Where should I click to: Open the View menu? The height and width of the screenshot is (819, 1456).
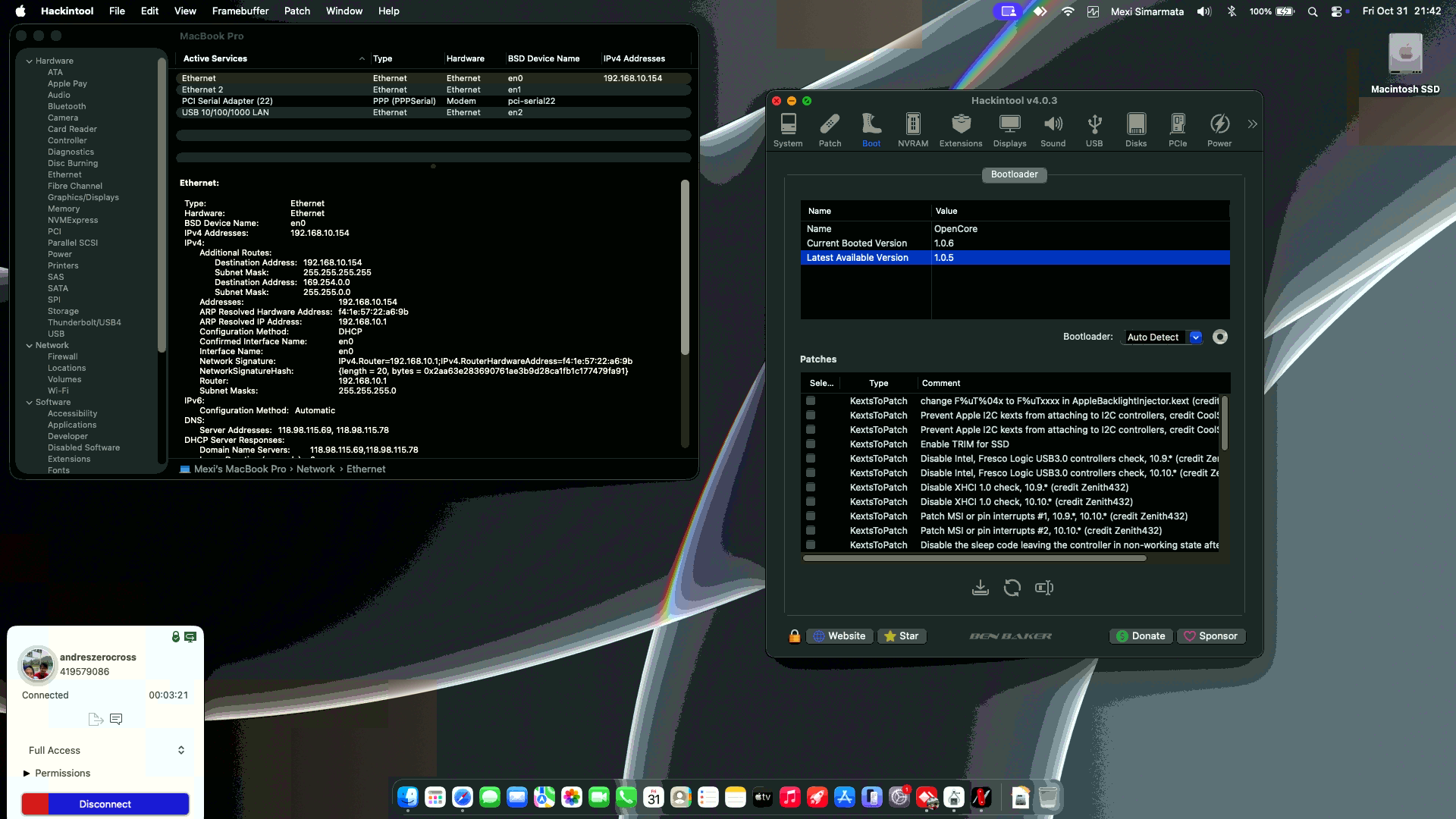coord(185,11)
